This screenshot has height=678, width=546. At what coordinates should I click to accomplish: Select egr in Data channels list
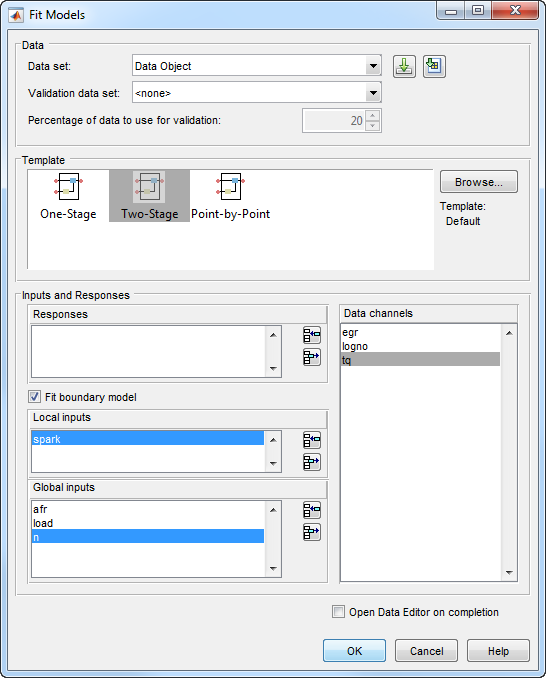click(420, 333)
